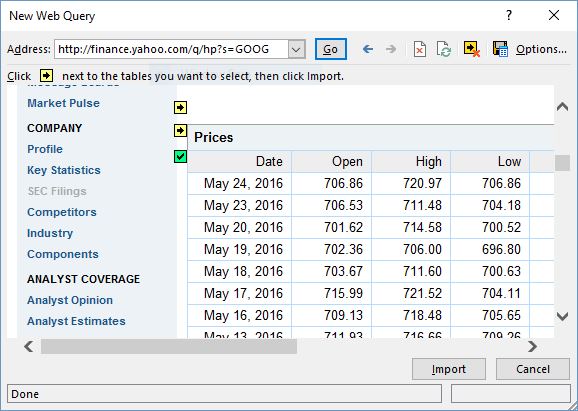
Task: Click the Import button
Action: coord(449,369)
